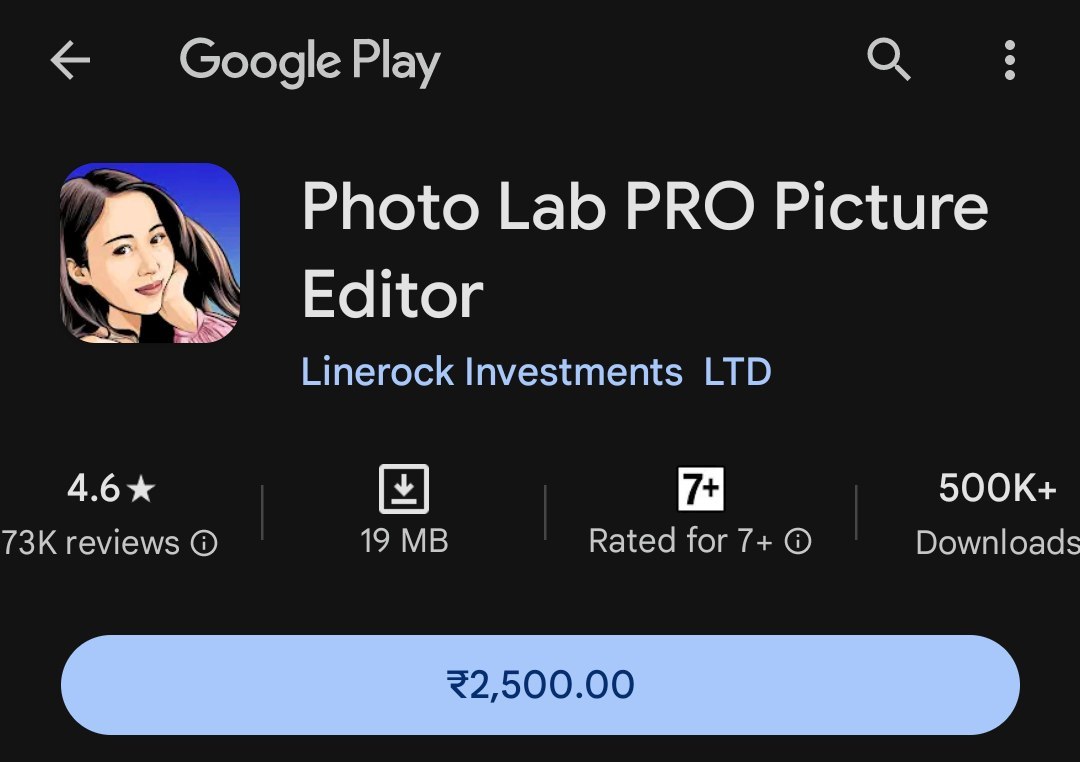Tap the Photo Lab app icon thumbnail

point(150,253)
